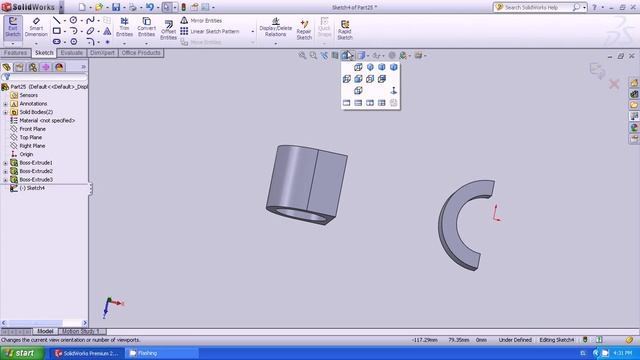
Task: Click FeatureManager horizontal scrollbar
Action: pyautogui.click(x=44, y=323)
